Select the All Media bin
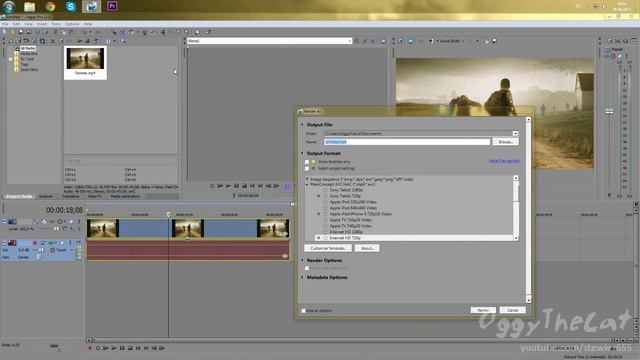 [x=28, y=49]
